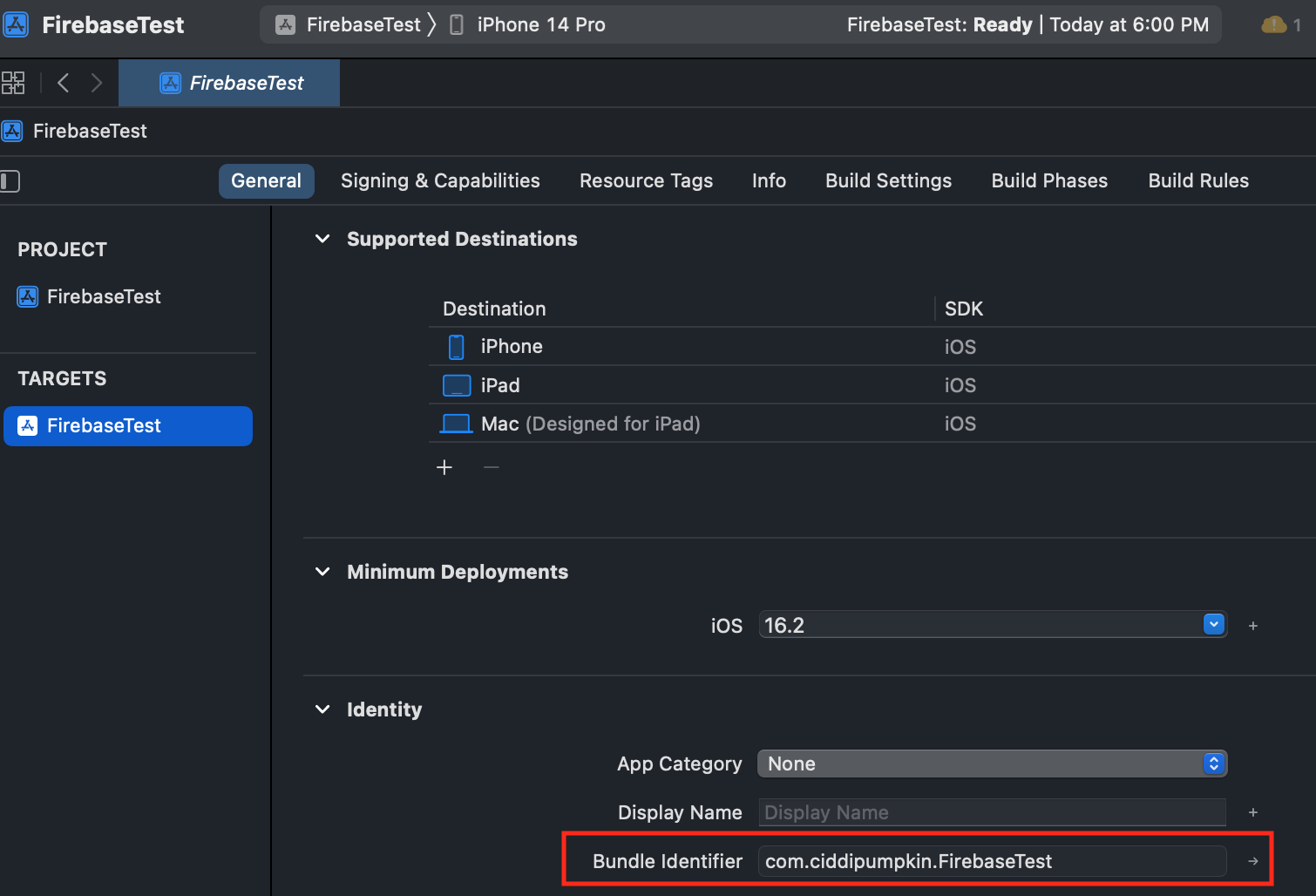Click the Mac laptop icon
Image resolution: width=1316 pixels, height=896 pixels.
(x=456, y=424)
